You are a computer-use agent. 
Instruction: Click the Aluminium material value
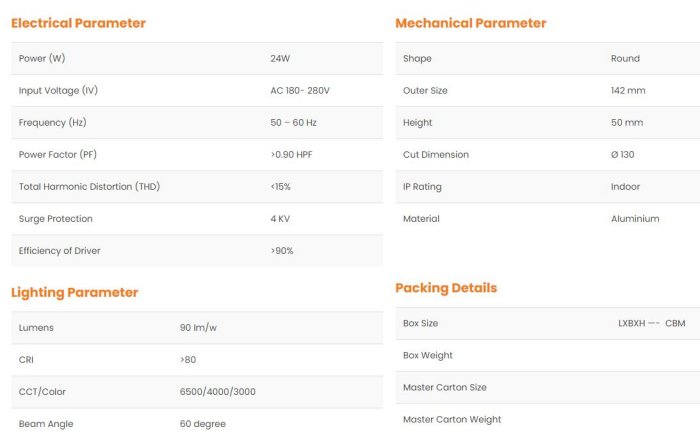pos(635,219)
